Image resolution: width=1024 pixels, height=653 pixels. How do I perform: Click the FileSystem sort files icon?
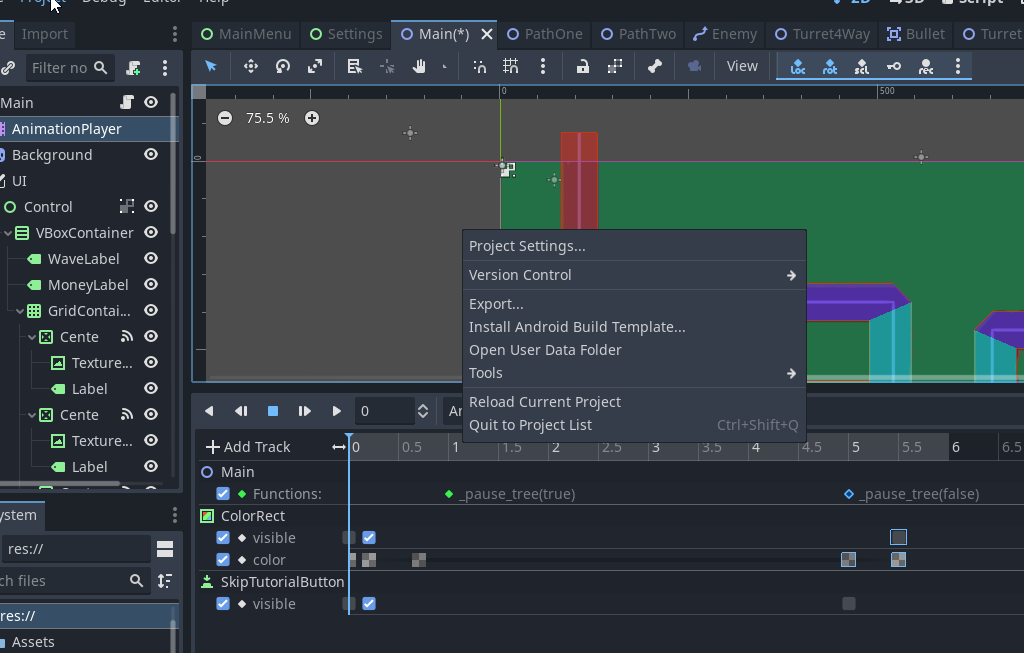click(x=165, y=581)
